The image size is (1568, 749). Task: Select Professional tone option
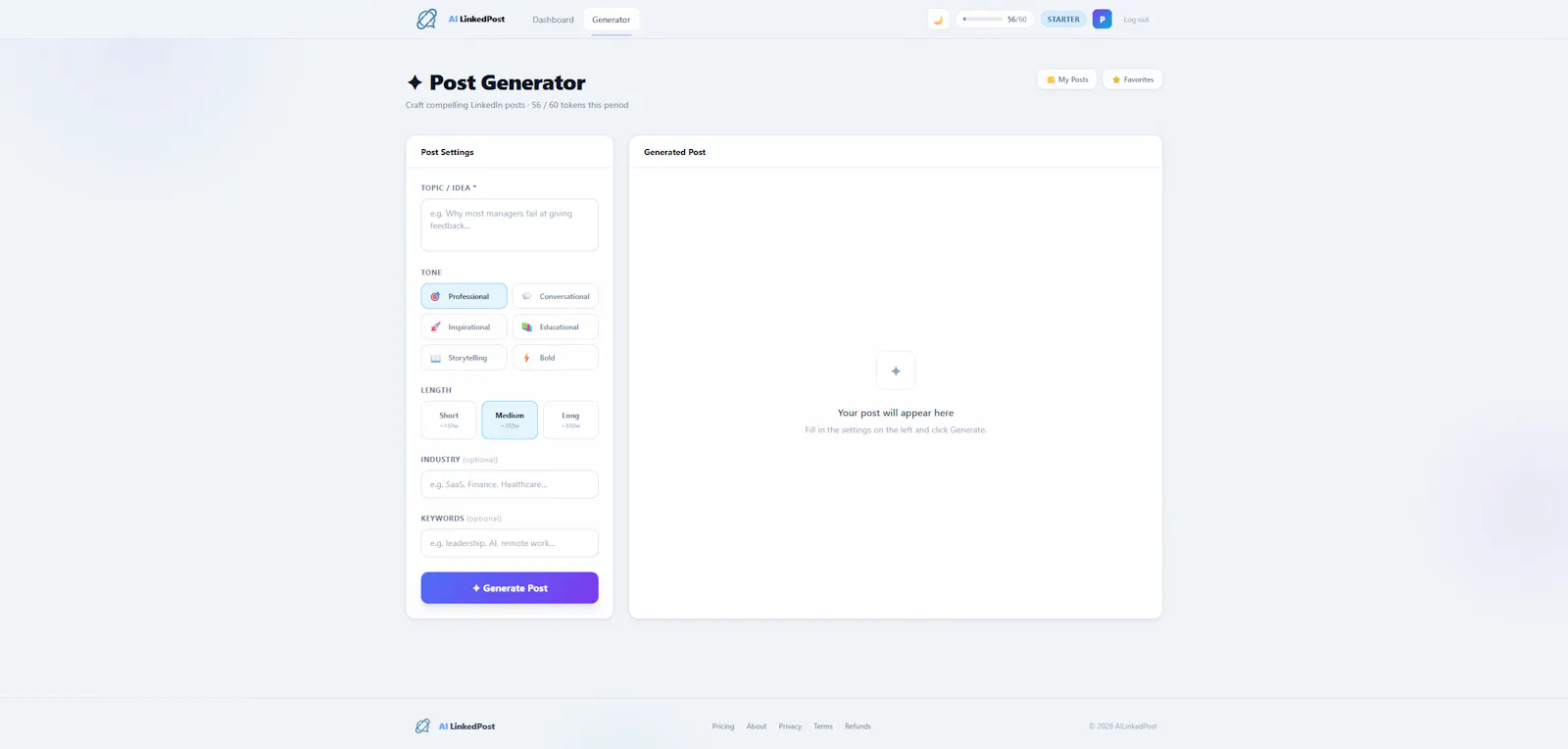click(464, 296)
